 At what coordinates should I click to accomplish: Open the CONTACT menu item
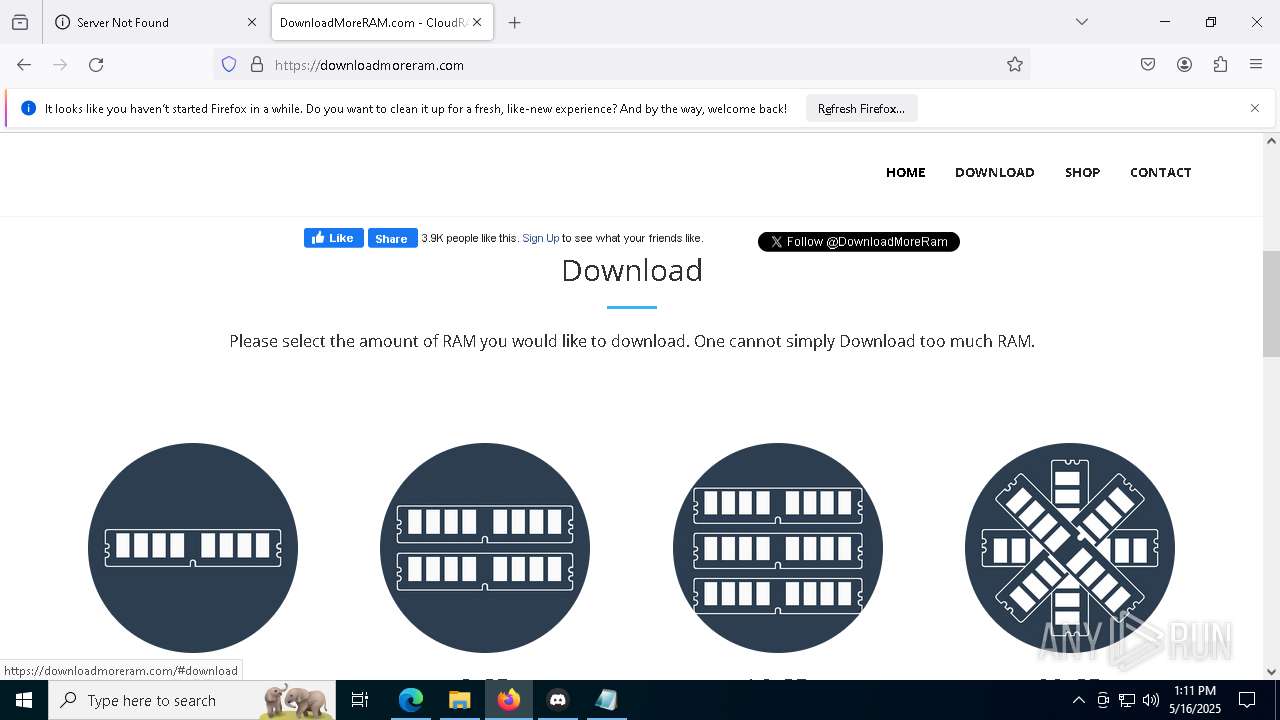tap(1161, 172)
